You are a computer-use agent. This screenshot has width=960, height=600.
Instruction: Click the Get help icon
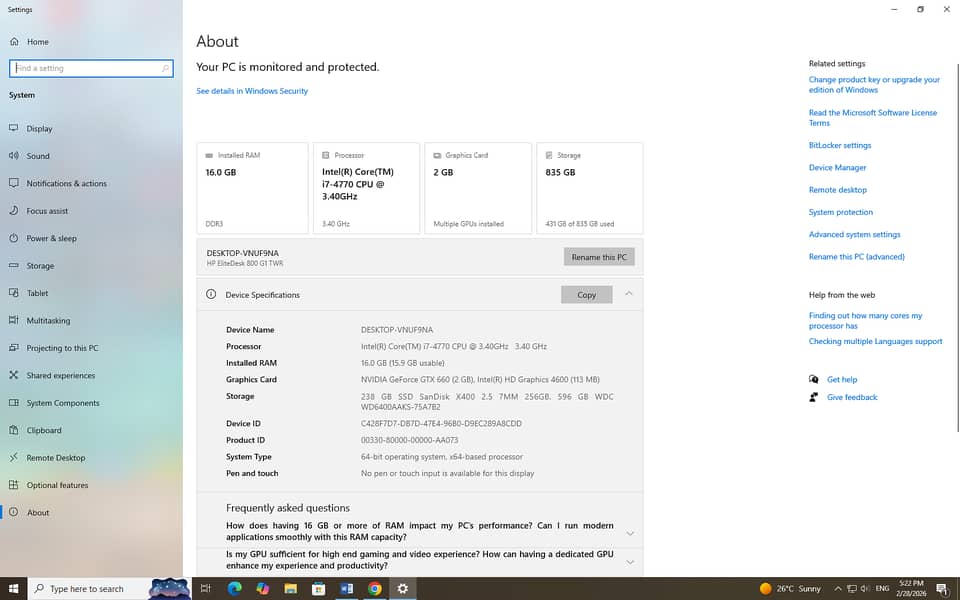click(814, 380)
